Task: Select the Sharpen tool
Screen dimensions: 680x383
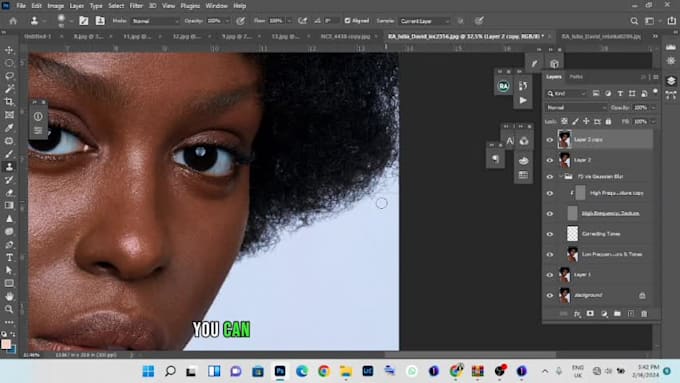Action: pos(9,219)
